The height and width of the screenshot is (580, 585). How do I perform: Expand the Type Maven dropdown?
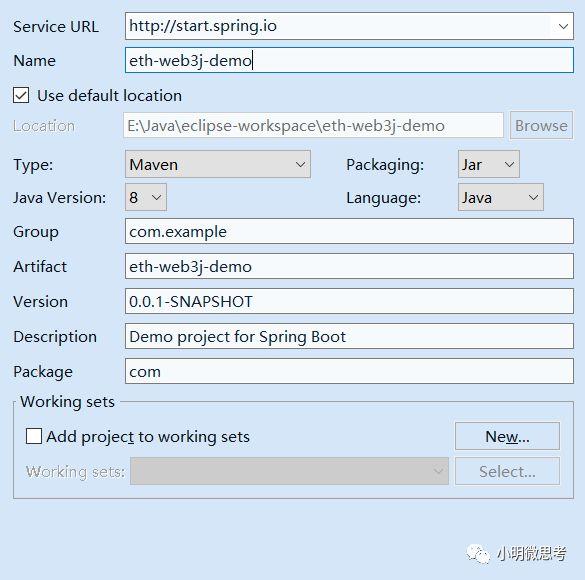click(218, 164)
